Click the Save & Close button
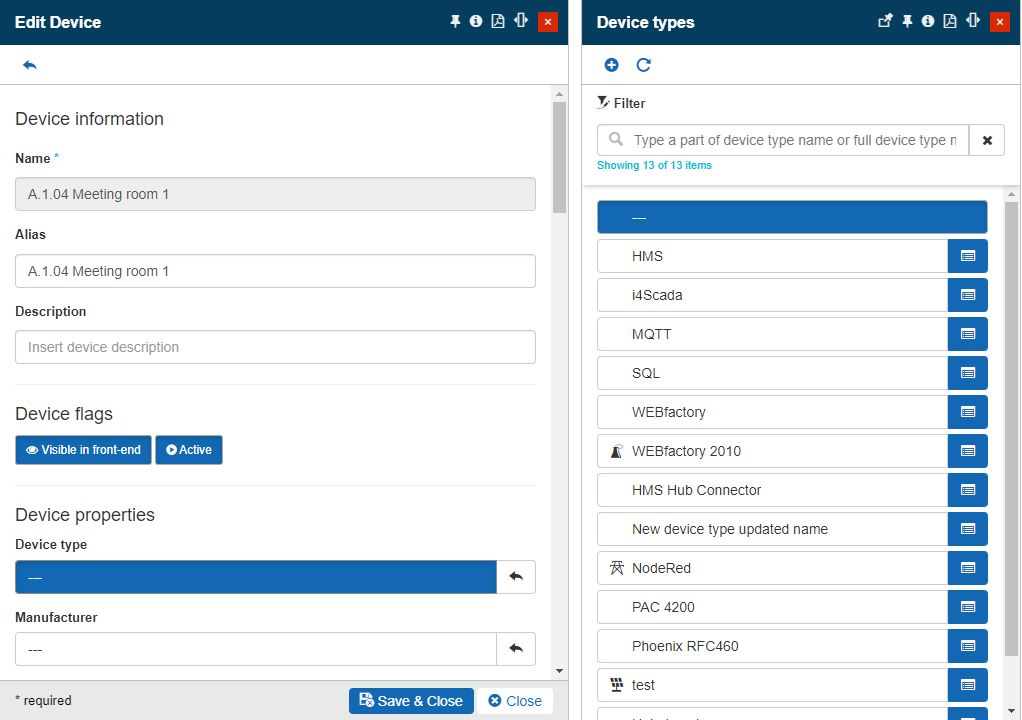Screen dimensions: 1022x720 tap(410, 701)
